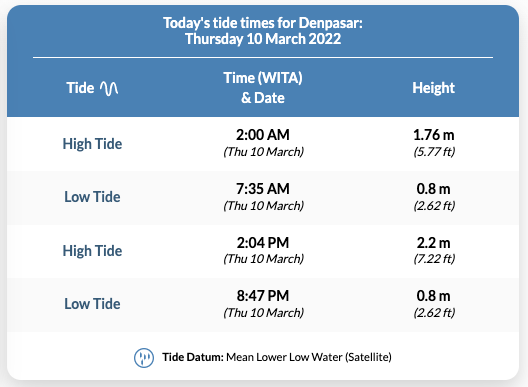
Task: Click the 7:35 AM time entry
Action: click(263, 189)
